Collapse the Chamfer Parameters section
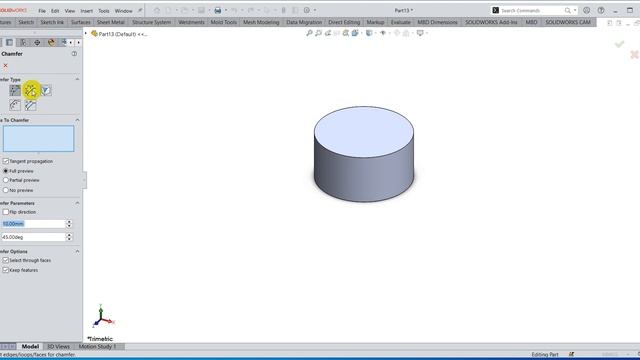 pyautogui.click(x=77, y=203)
